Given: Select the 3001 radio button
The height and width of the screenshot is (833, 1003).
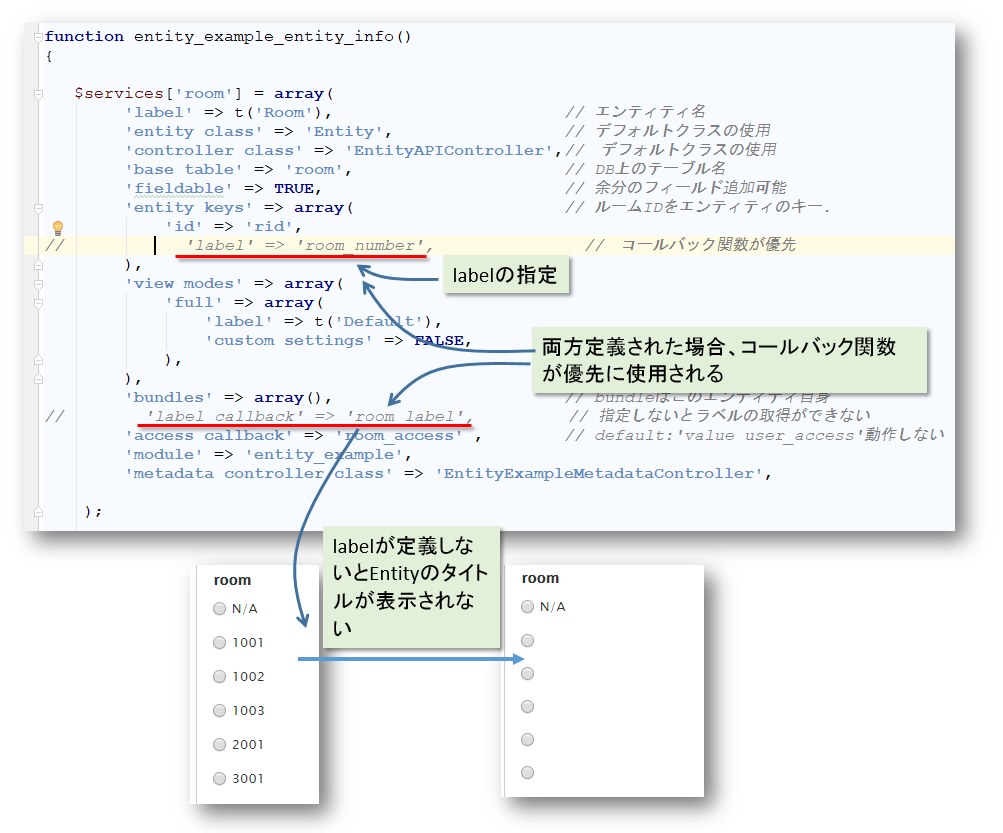Looking at the screenshot, I should pyautogui.click(x=219, y=778).
